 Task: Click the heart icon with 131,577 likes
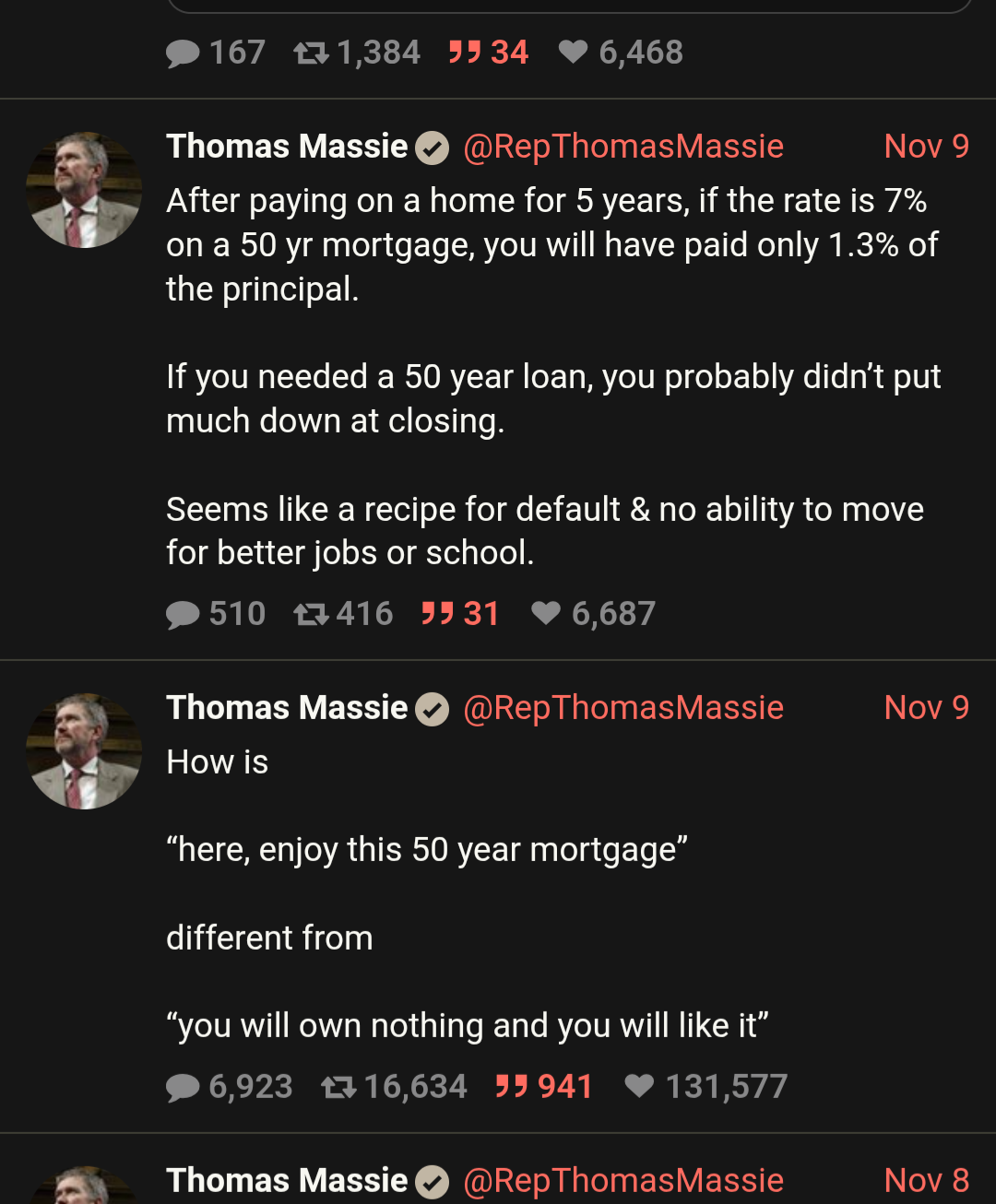[639, 1087]
